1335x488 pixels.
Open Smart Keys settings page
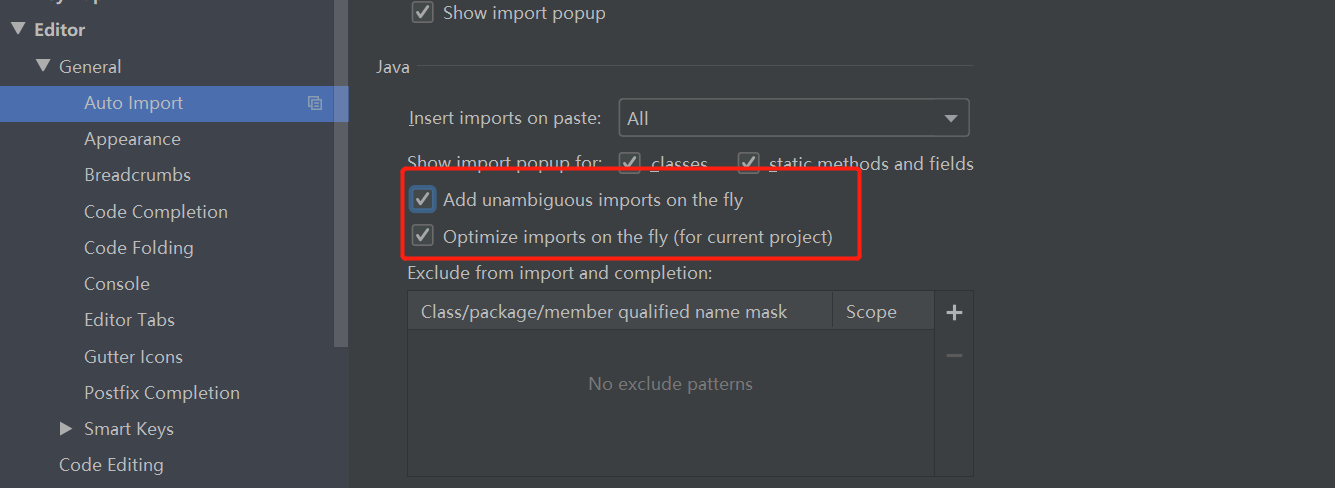[129, 428]
